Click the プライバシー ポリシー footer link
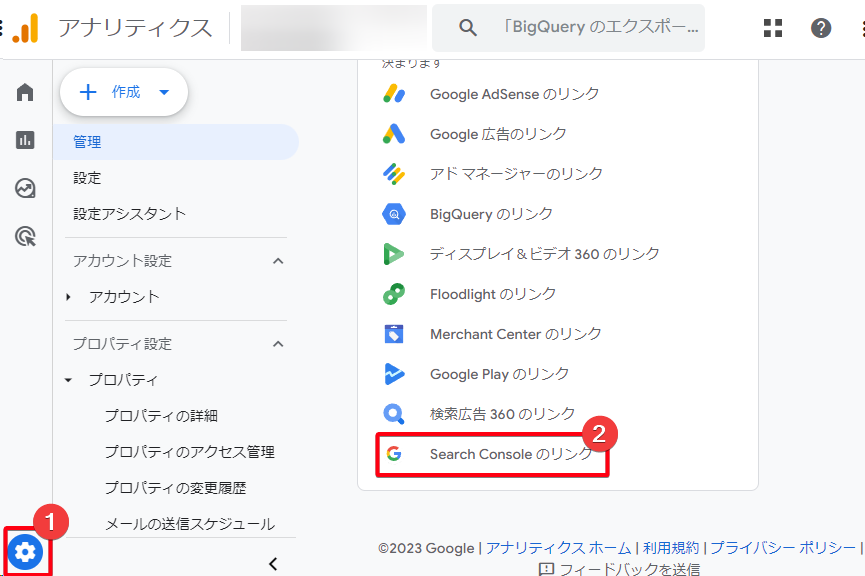The width and height of the screenshot is (865, 576). pos(783,548)
